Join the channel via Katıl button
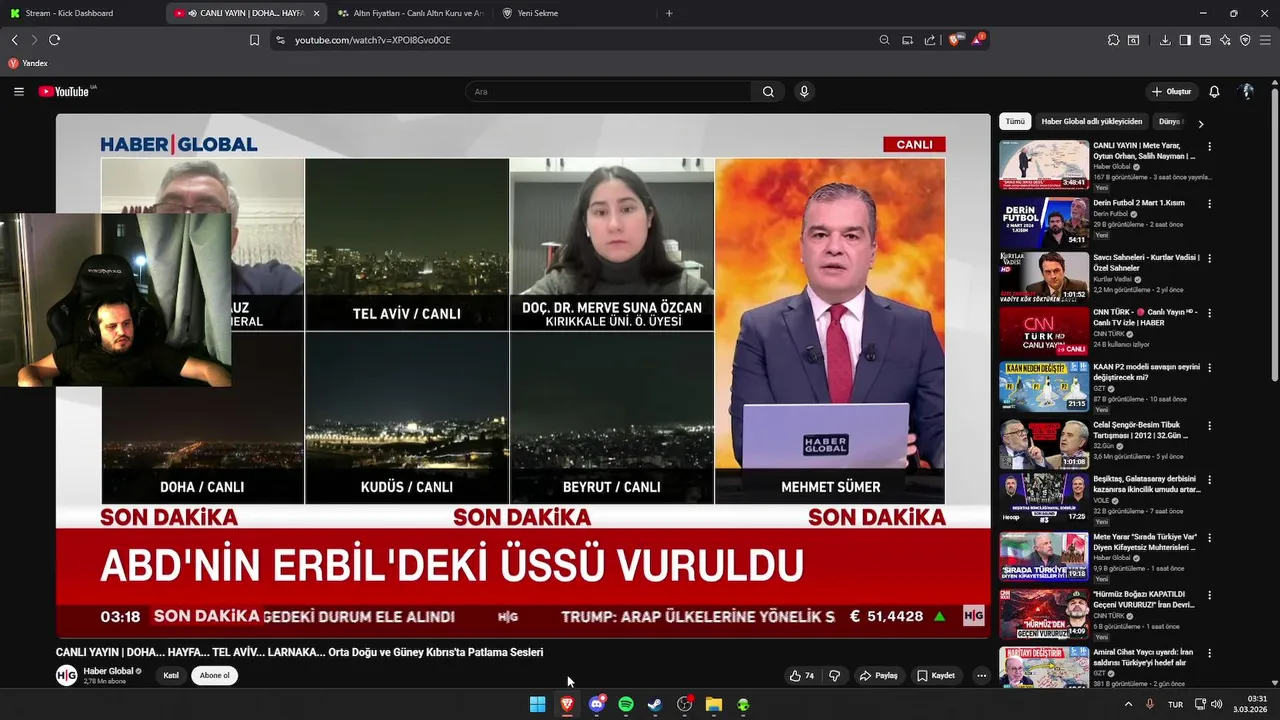Image resolution: width=1280 pixels, height=720 pixels. (171, 675)
